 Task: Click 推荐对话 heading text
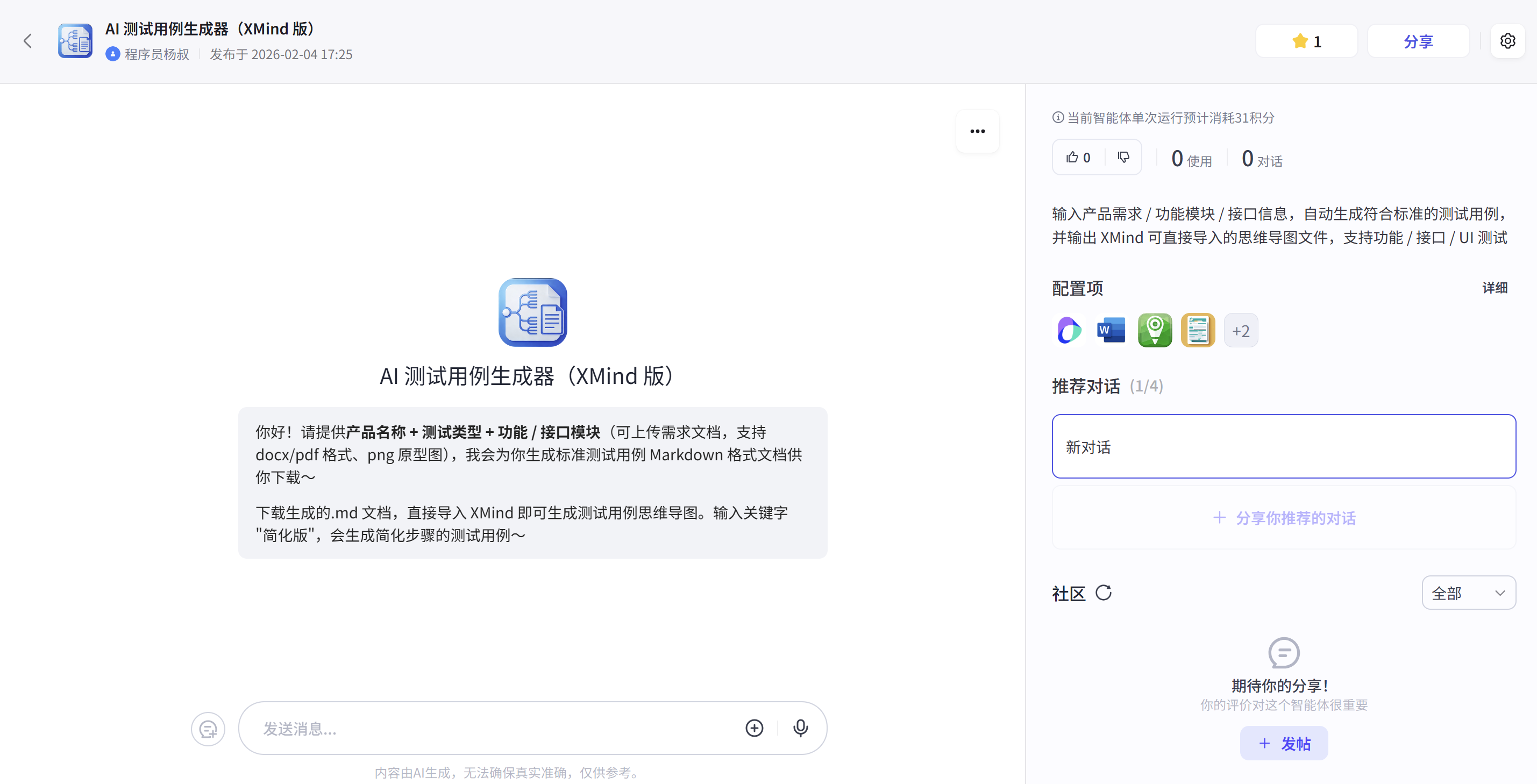1086,387
